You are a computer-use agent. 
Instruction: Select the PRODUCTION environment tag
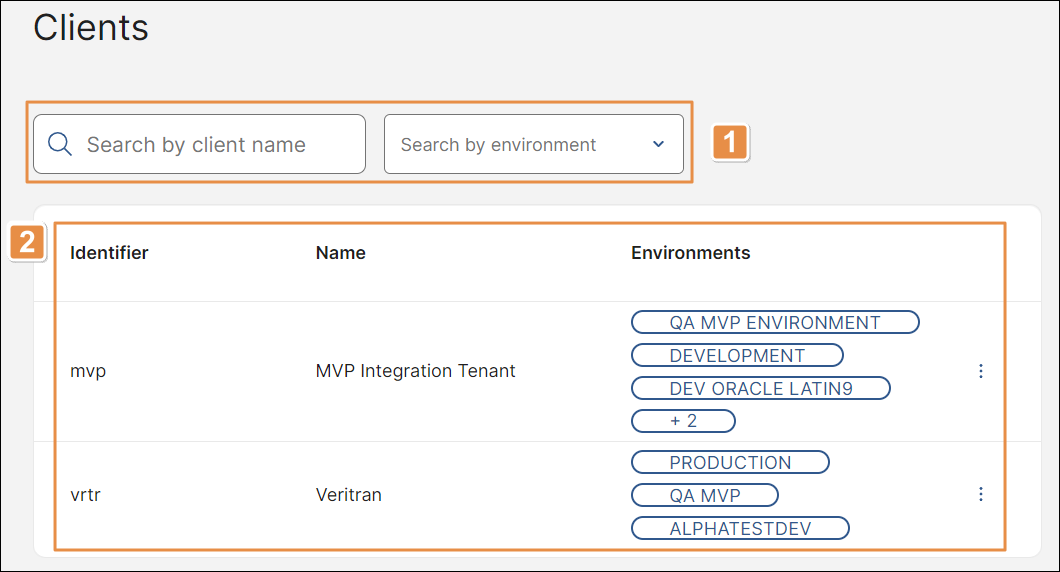[730, 463]
